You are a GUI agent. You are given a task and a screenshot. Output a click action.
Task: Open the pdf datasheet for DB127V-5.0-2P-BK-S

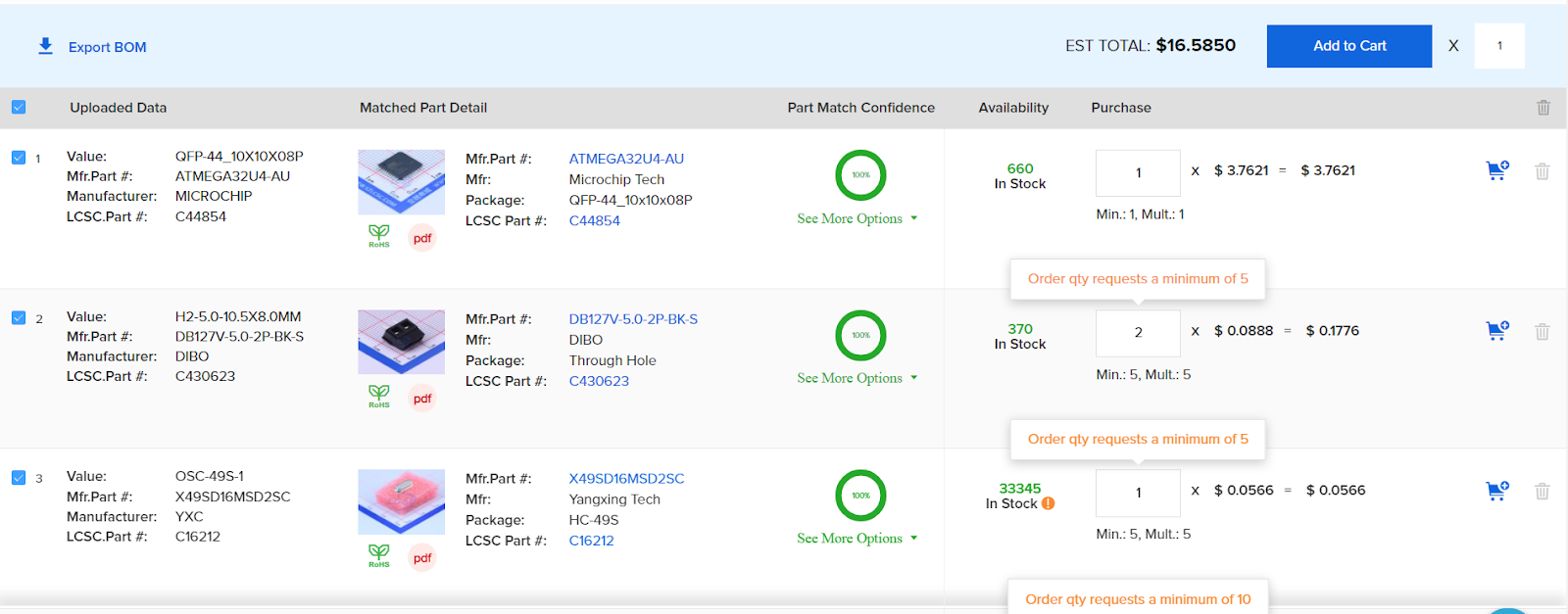pos(422,399)
